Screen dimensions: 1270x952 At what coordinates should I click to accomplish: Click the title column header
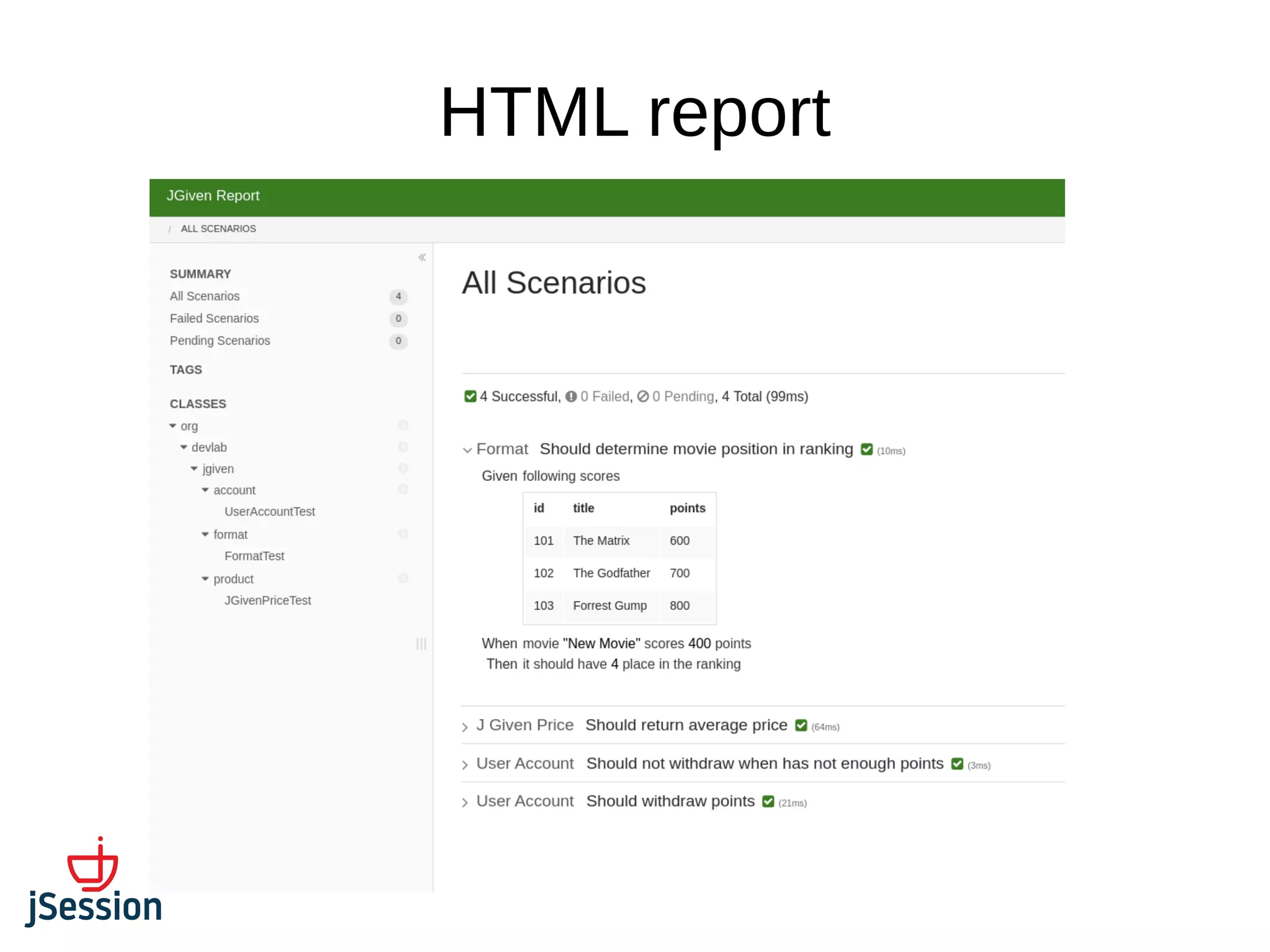[x=583, y=508]
